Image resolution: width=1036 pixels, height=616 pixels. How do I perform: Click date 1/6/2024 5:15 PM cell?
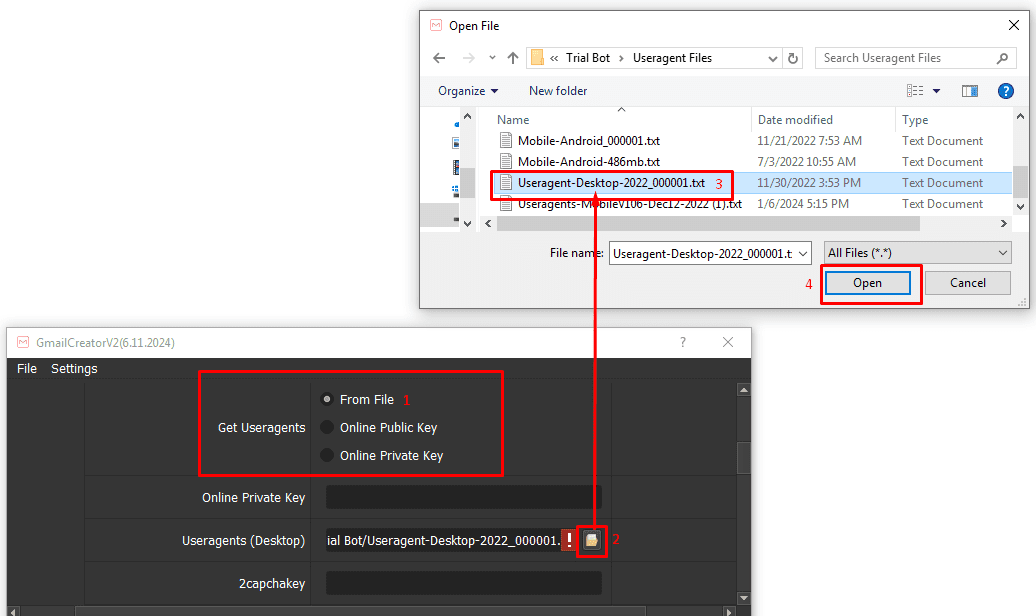pos(803,204)
